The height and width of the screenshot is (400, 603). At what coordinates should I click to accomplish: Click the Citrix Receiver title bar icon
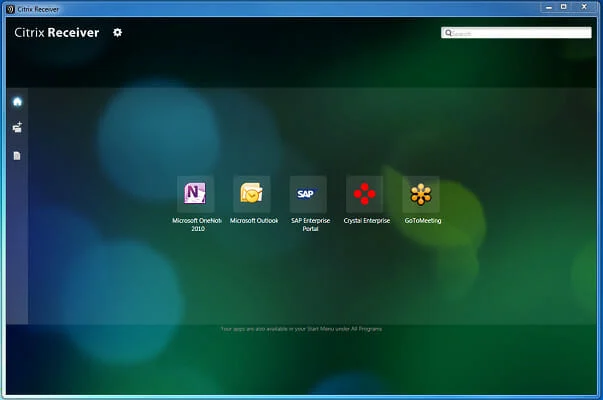click(10, 9)
